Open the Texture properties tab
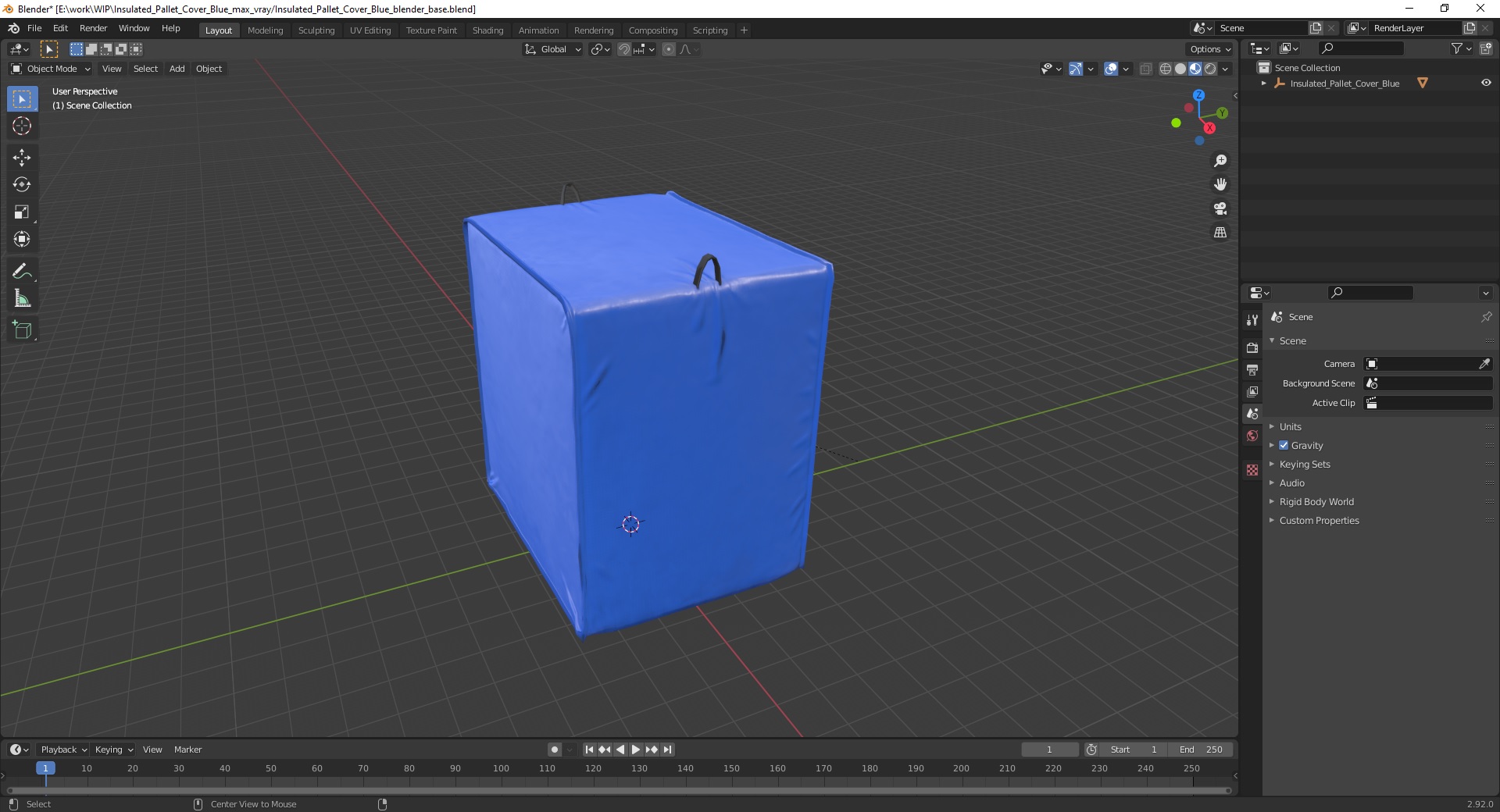Screen dimensions: 1500x812 coord(1252,470)
